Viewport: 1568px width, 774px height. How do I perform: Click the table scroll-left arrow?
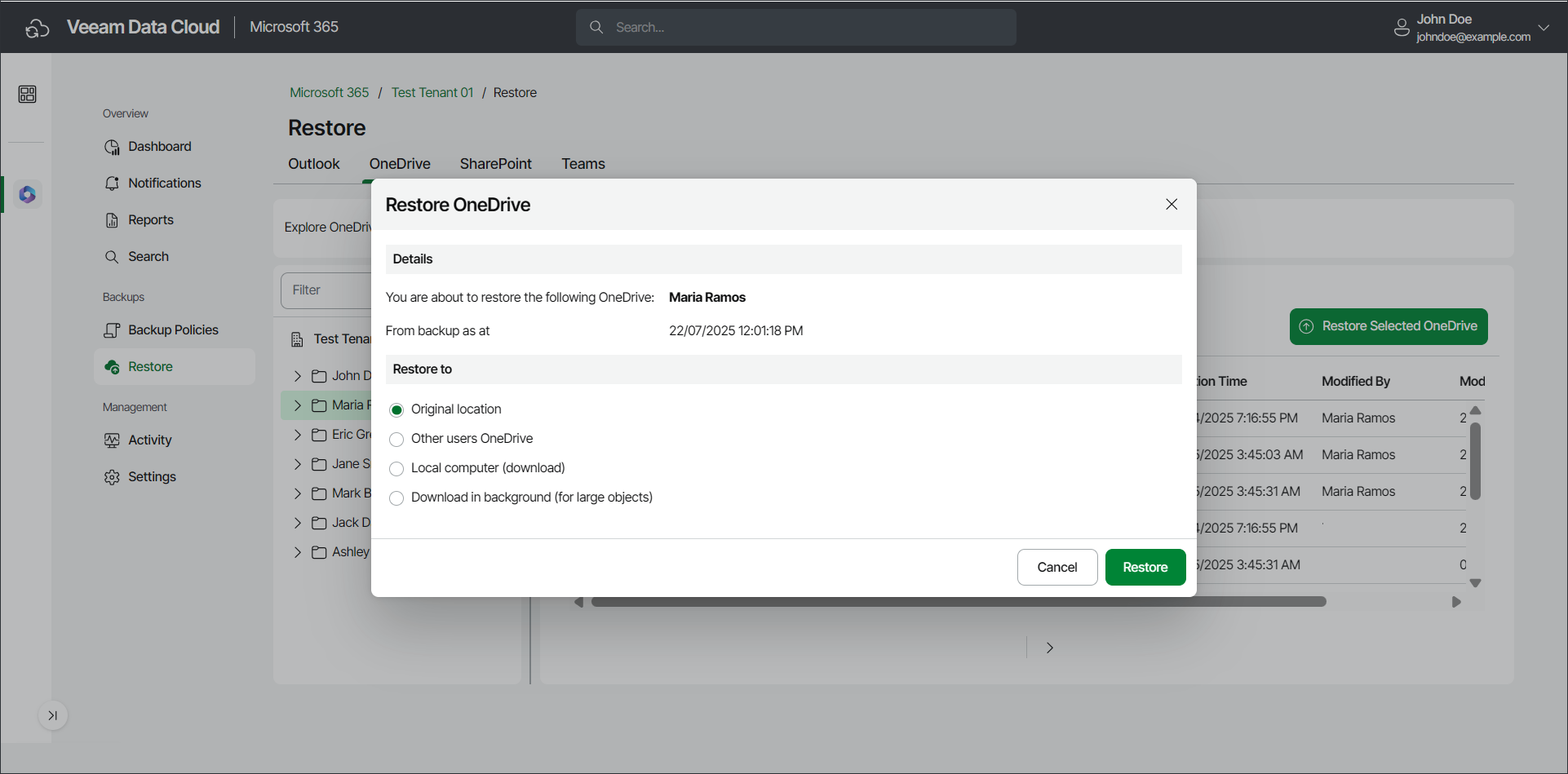pos(578,602)
